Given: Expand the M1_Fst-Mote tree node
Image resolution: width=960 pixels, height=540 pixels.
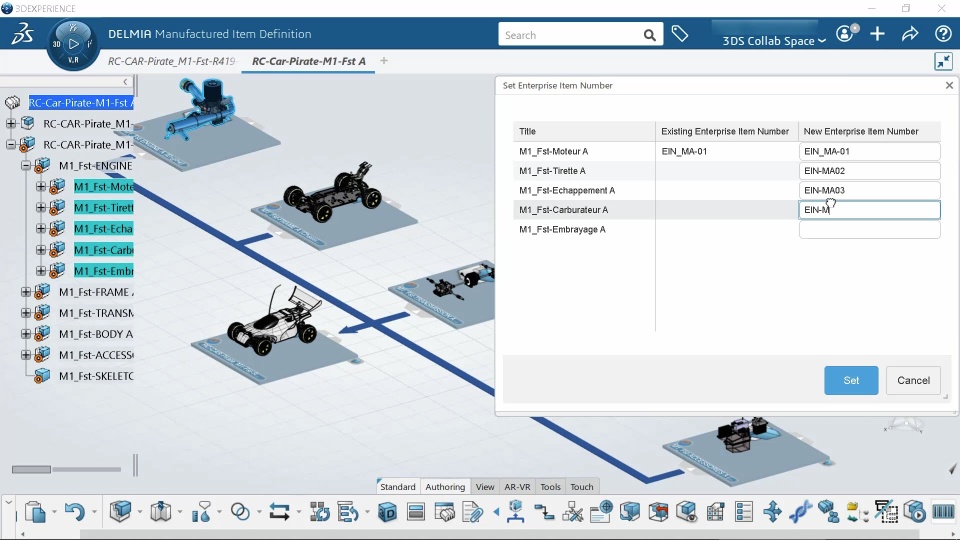Looking at the screenshot, I should tap(40, 186).
